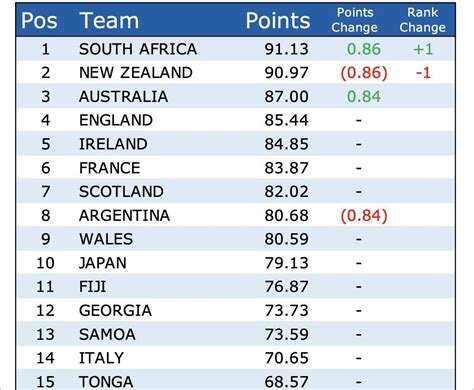Select the TONGA row at bottom
The image size is (474, 390).
pyautogui.click(x=236, y=381)
